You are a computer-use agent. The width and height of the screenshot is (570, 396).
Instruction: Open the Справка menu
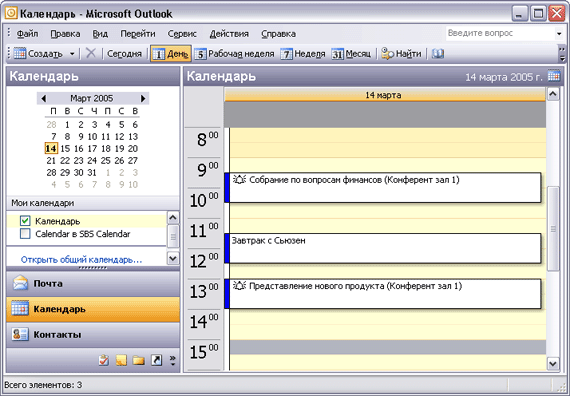coord(278,34)
